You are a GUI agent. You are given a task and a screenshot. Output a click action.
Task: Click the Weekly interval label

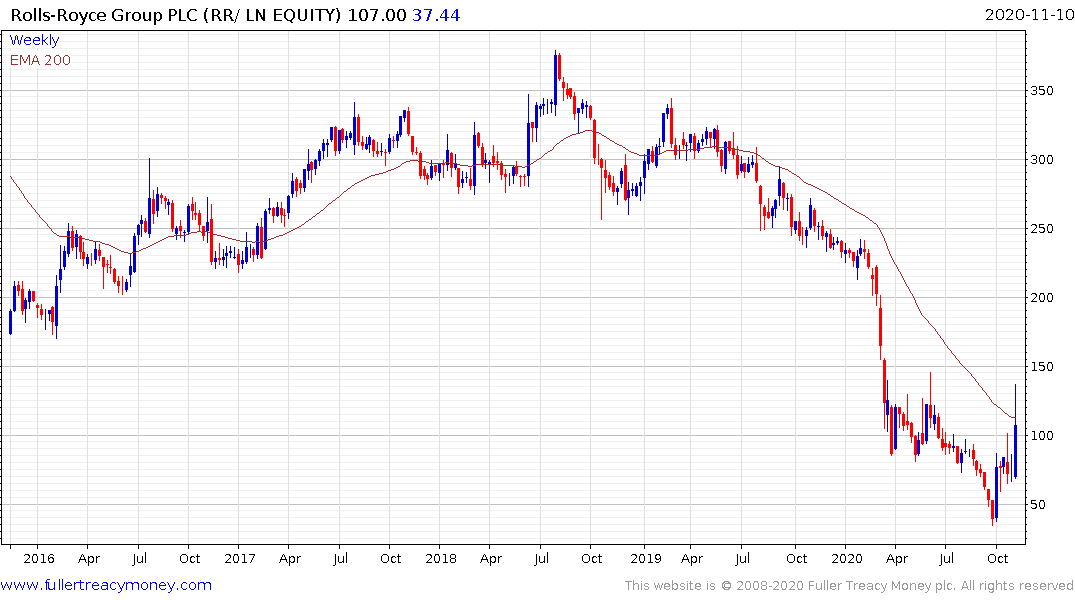point(34,40)
